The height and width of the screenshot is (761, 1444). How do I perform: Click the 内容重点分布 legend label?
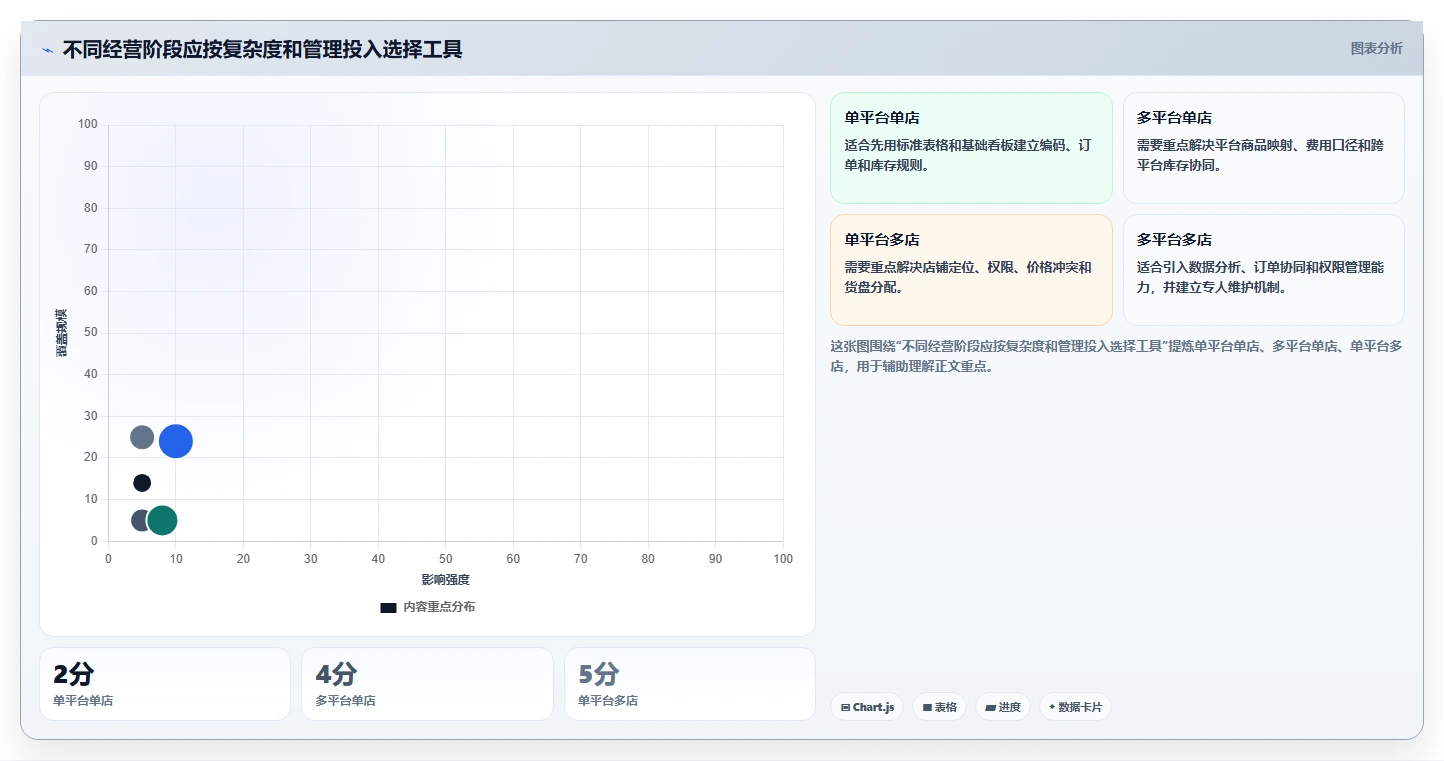click(x=439, y=607)
